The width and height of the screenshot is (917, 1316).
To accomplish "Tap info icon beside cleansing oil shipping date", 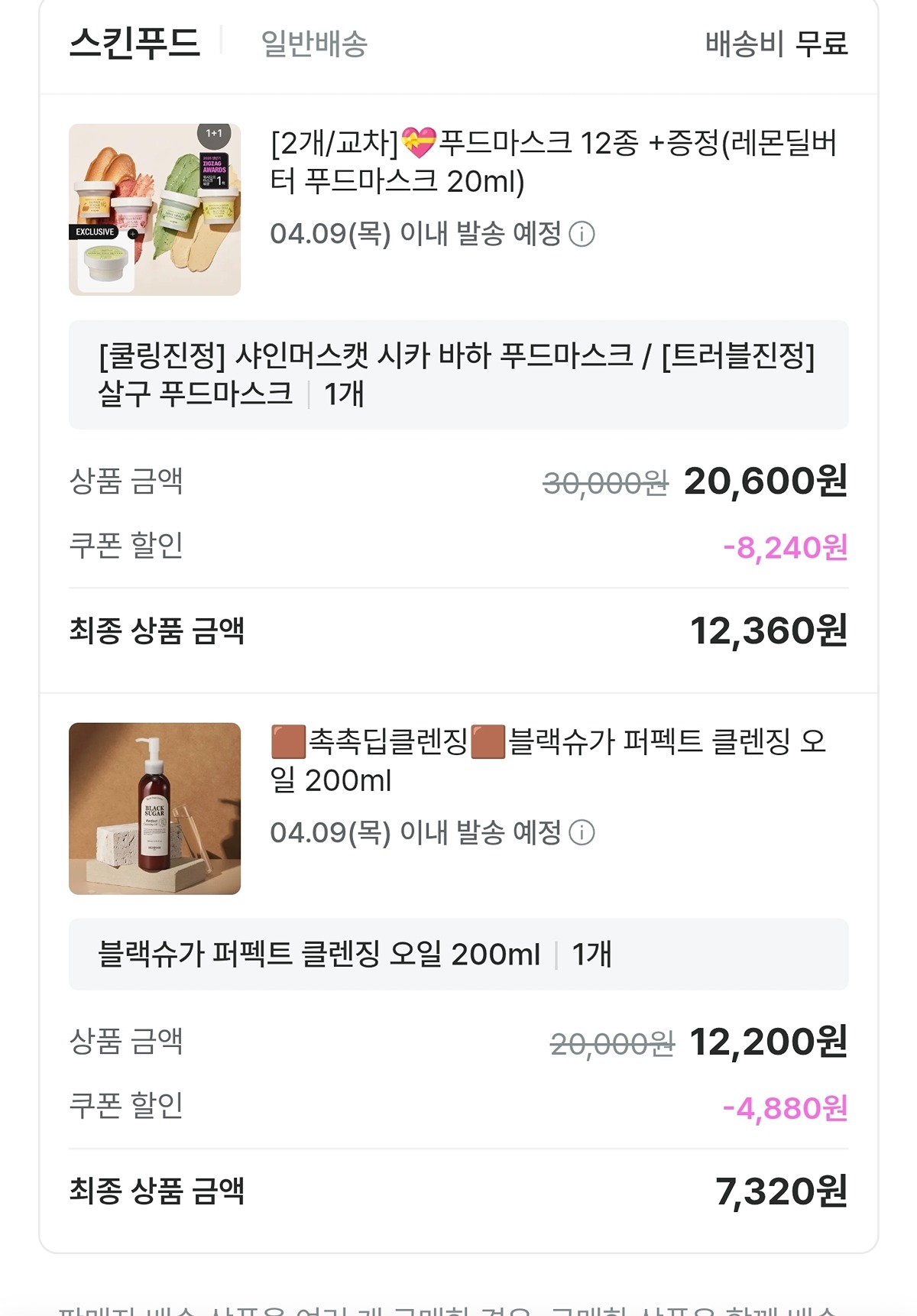I will point(582,832).
